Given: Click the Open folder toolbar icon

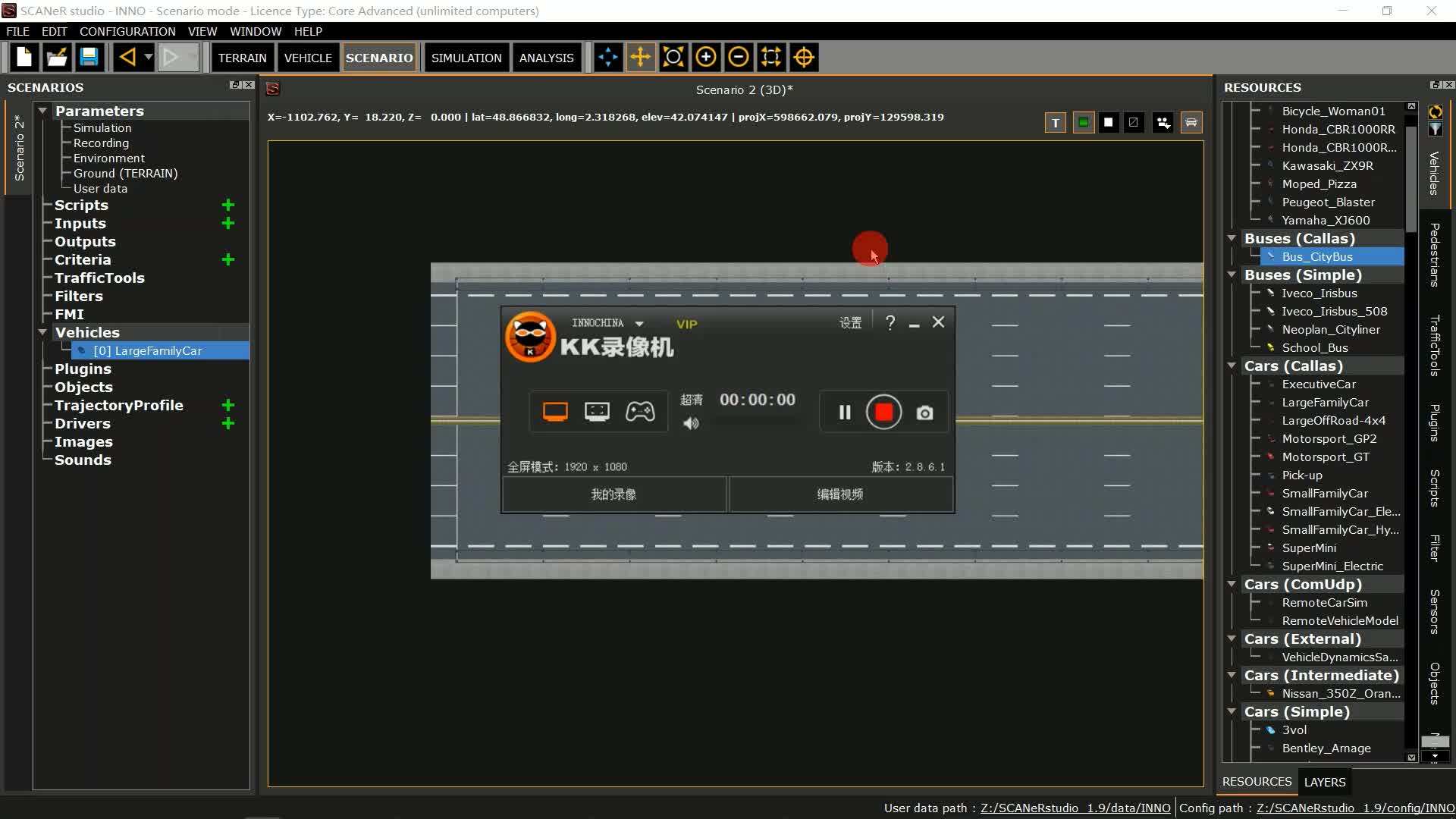Looking at the screenshot, I should (57, 57).
